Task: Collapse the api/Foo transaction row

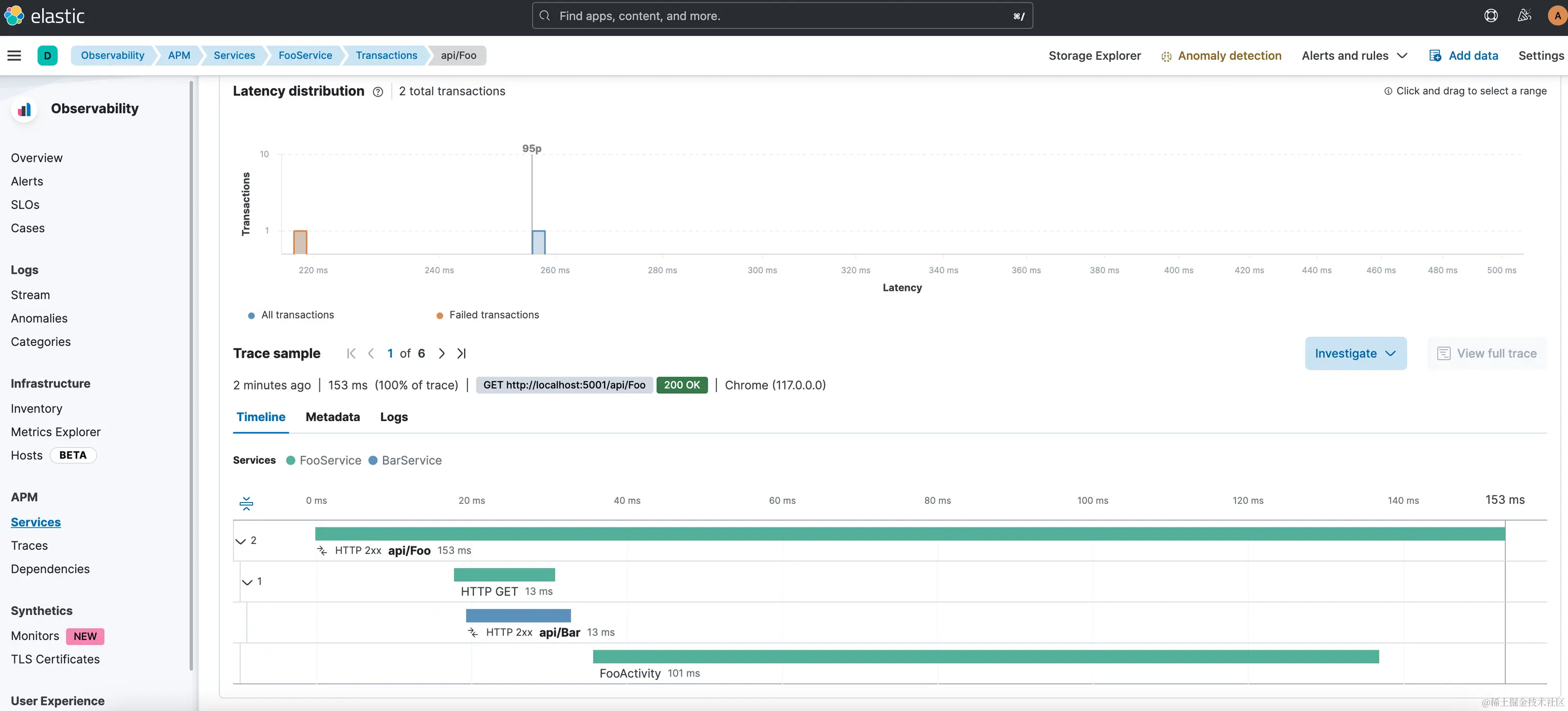Action: pos(241,541)
